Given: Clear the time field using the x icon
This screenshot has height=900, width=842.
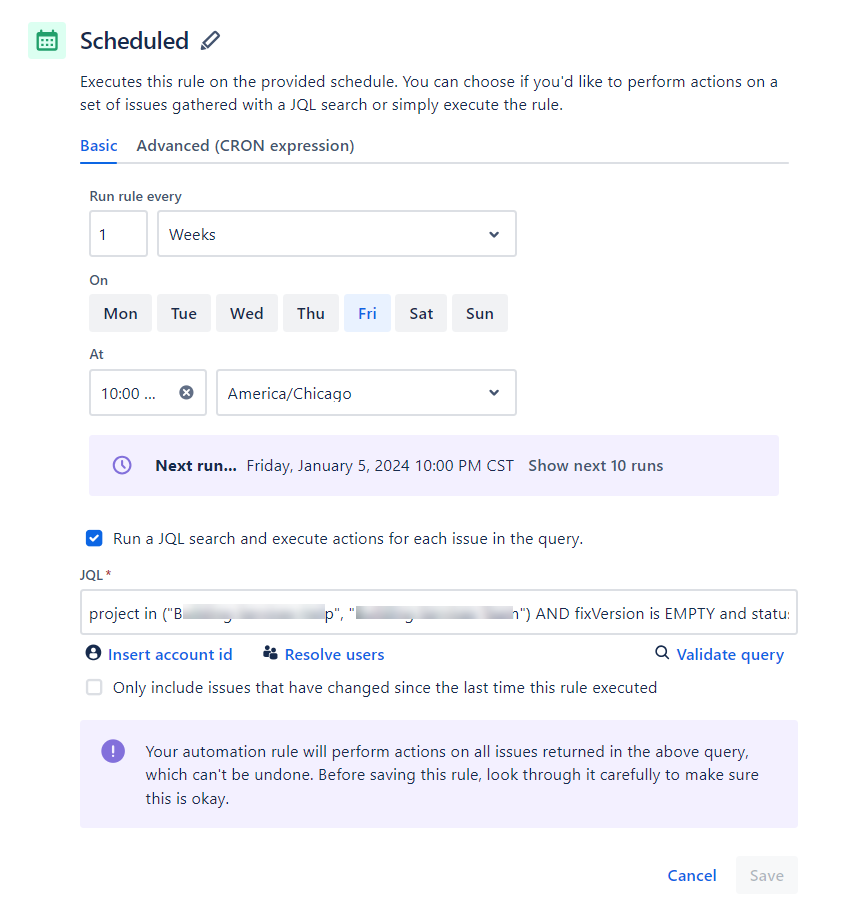Looking at the screenshot, I should click(x=186, y=392).
